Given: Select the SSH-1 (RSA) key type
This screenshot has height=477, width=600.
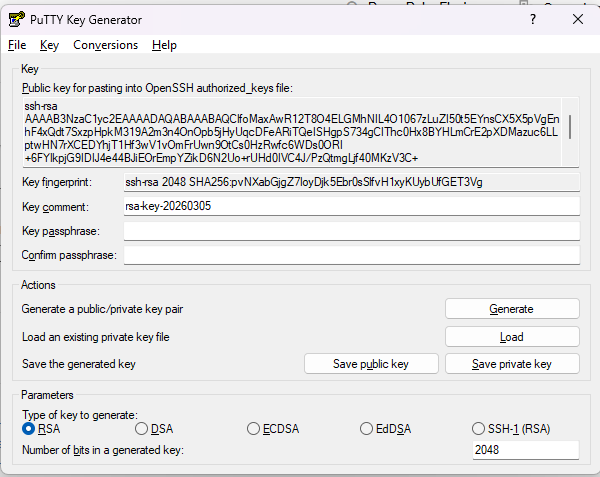Looking at the screenshot, I should [480, 429].
